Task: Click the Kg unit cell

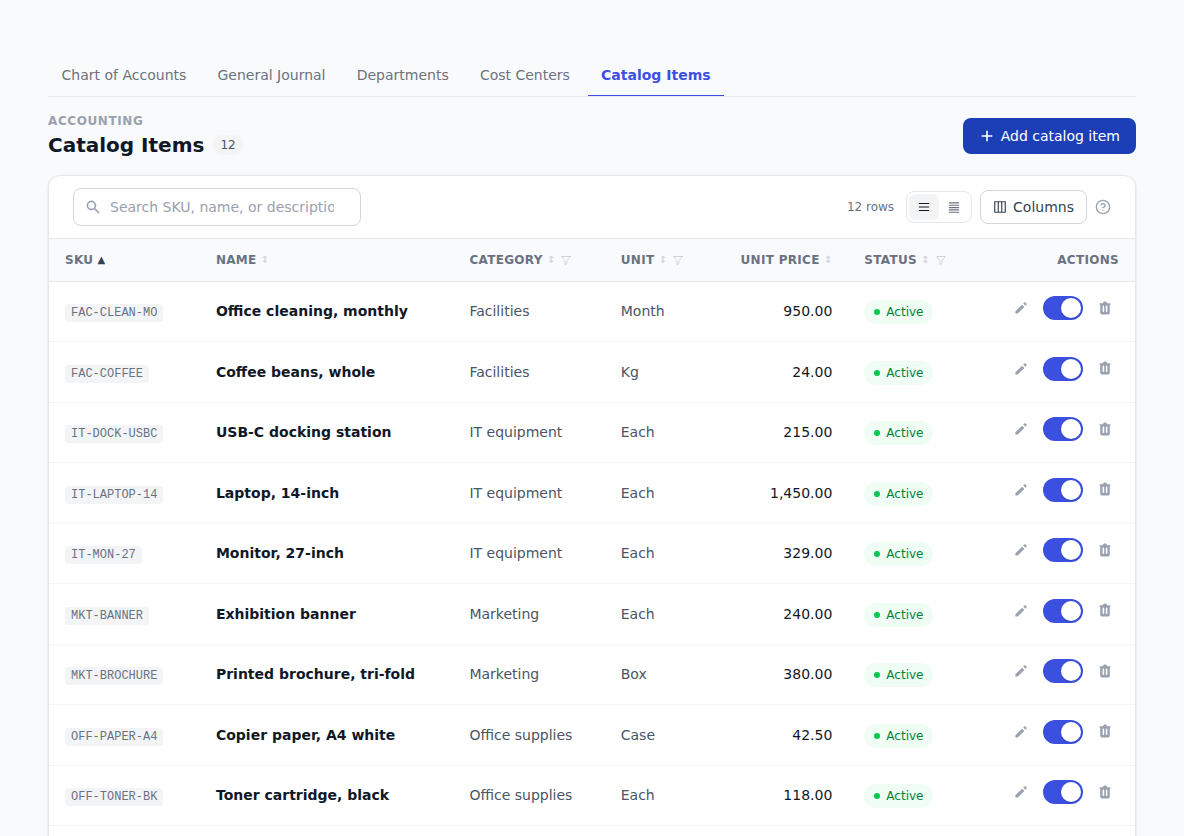Action: pos(630,372)
